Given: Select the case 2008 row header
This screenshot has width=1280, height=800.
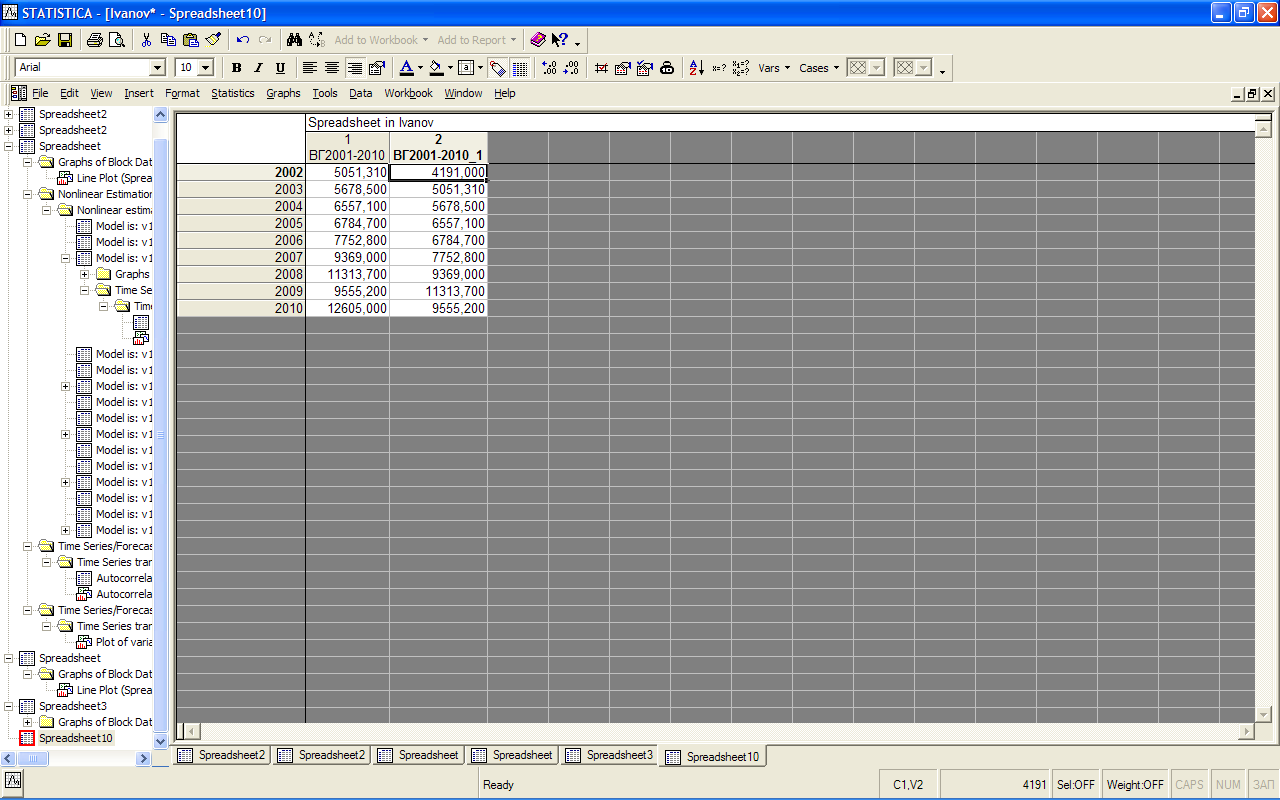Looking at the screenshot, I should 241,274.
